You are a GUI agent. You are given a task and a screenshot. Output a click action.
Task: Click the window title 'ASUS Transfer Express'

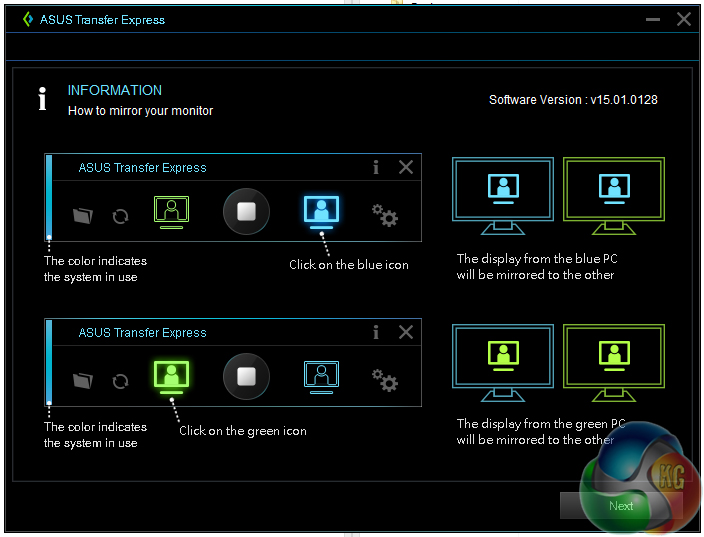102,20
